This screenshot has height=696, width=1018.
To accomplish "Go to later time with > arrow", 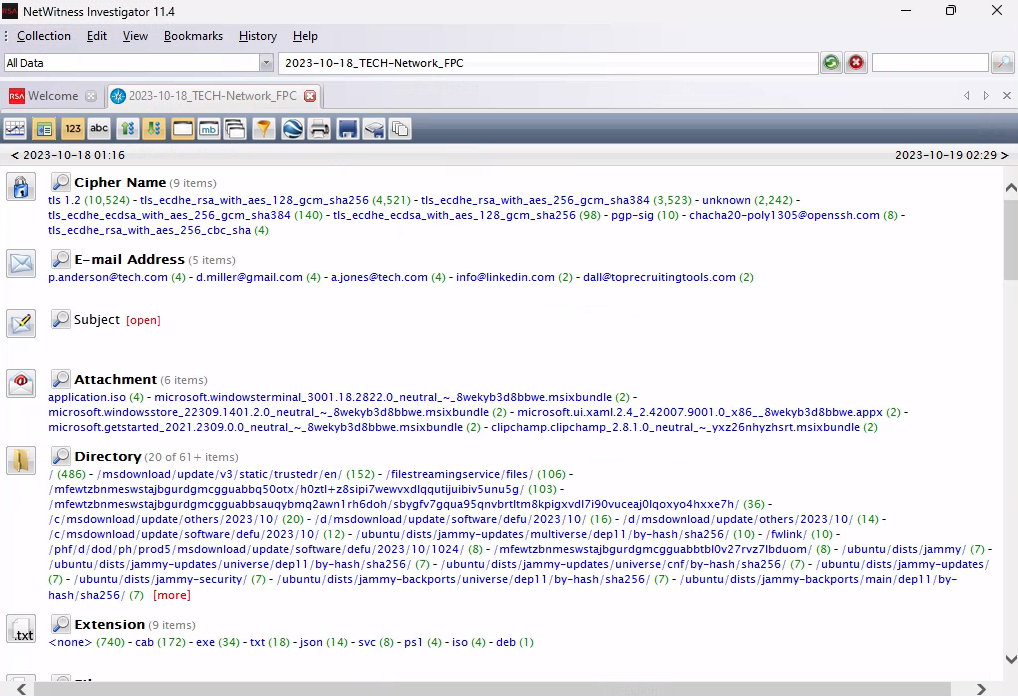I will click(x=1004, y=155).
